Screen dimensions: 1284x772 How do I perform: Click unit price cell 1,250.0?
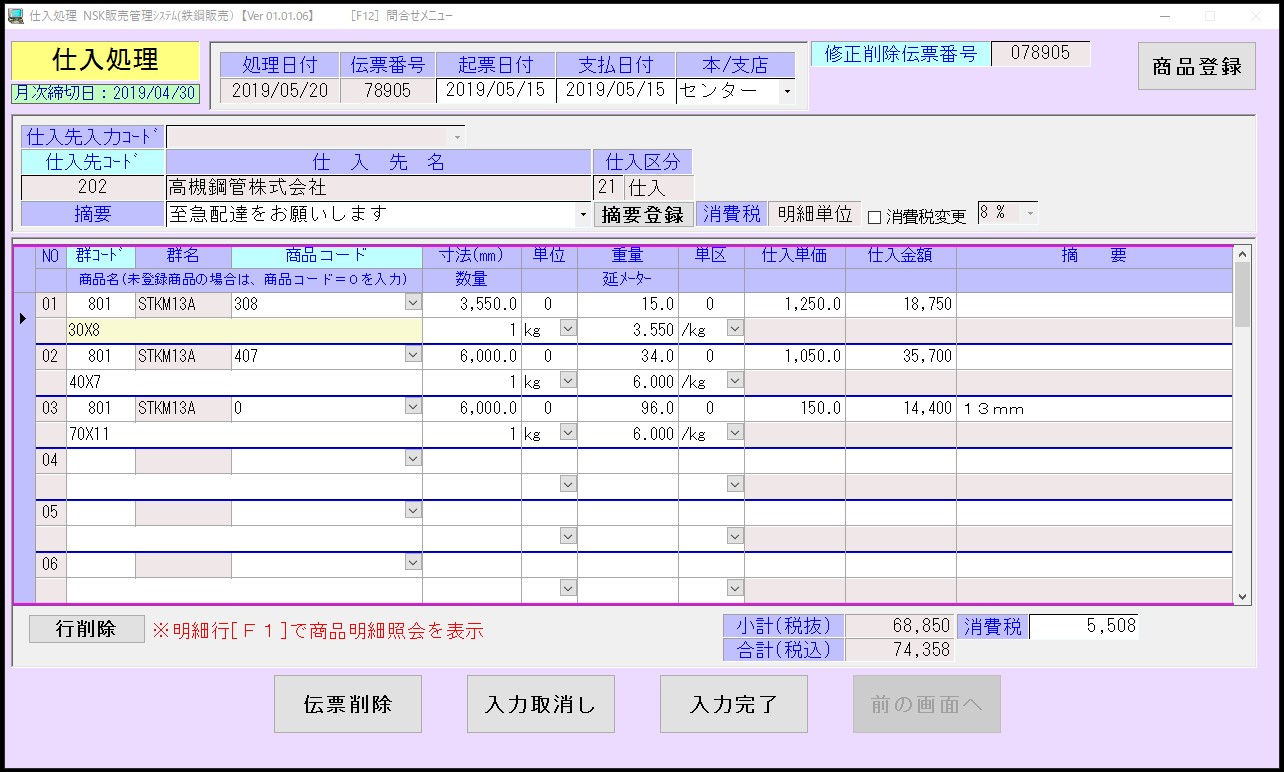(794, 304)
